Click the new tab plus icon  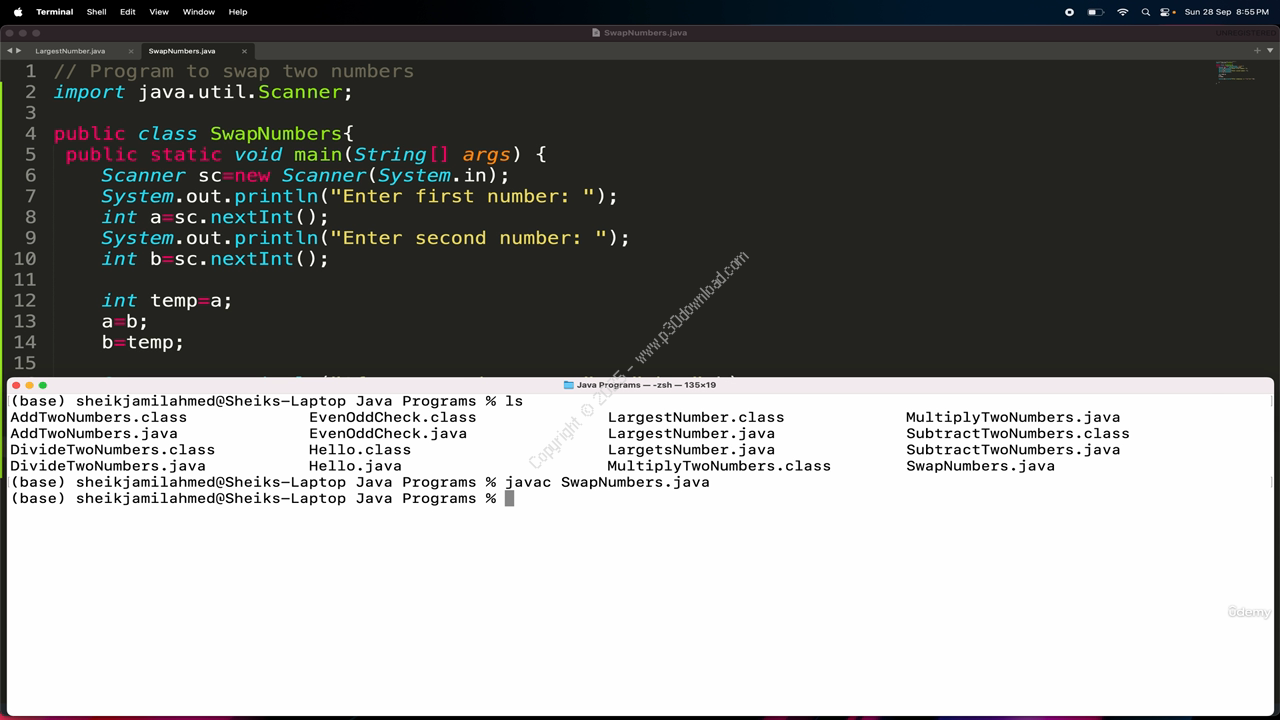coord(1257,50)
